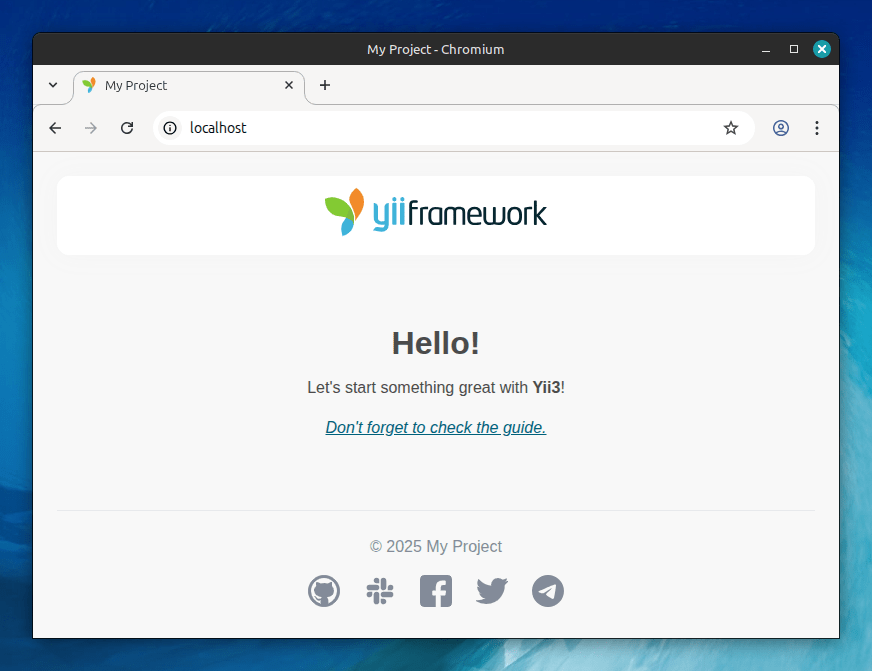Click the forward navigation arrow
Image resolution: width=872 pixels, height=671 pixels.
(91, 128)
